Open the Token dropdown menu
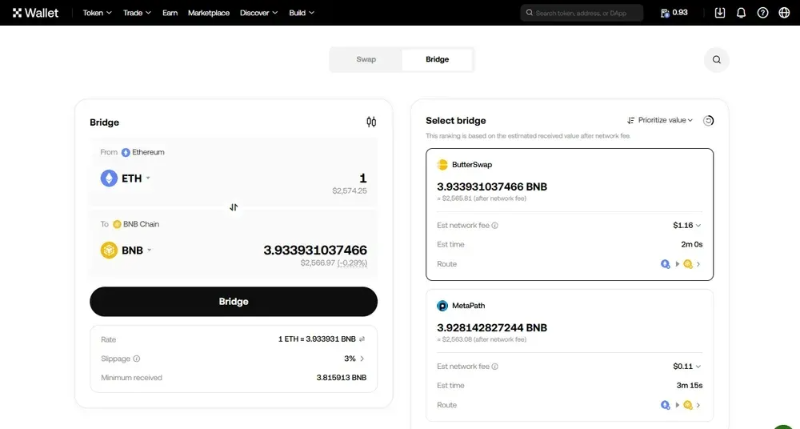 (97, 13)
